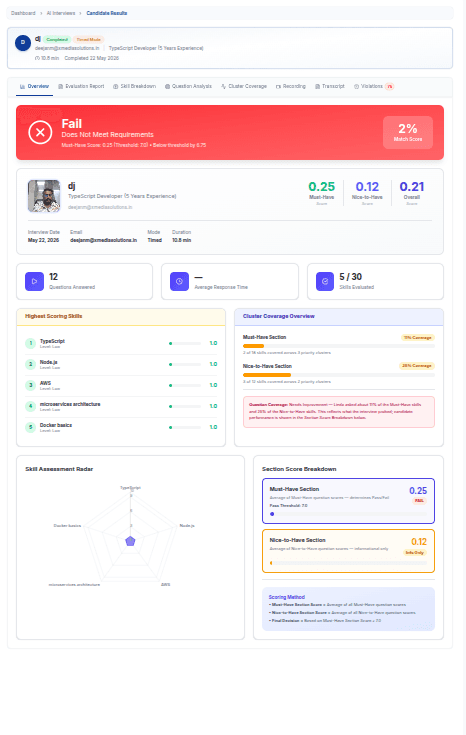
Task: Click the radar chart center polygon
Action: tap(130, 541)
